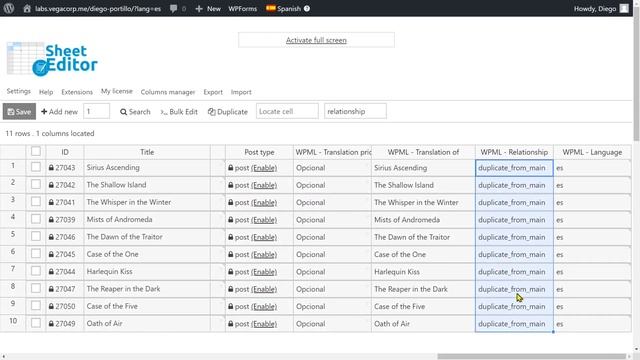This screenshot has width=640, height=360.
Task: Click the Duplicate button
Action: (228, 111)
